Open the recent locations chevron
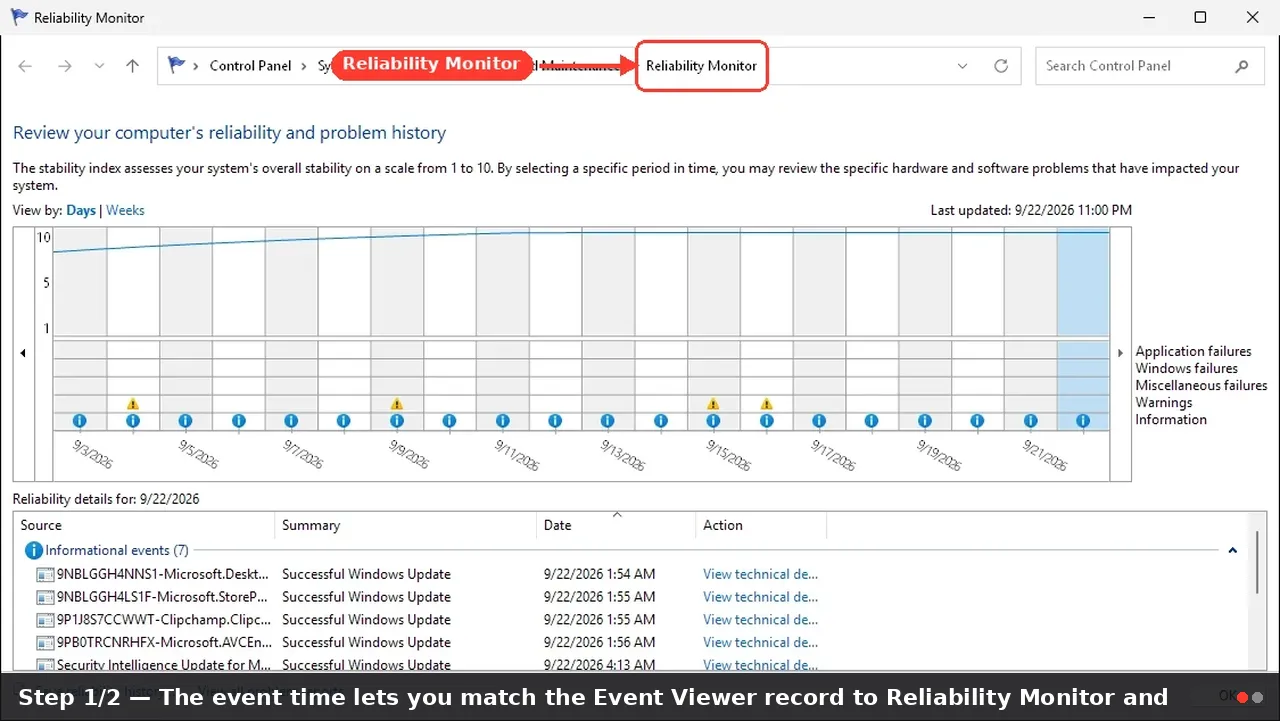Image resolution: width=1280 pixels, height=721 pixels. 99,66
